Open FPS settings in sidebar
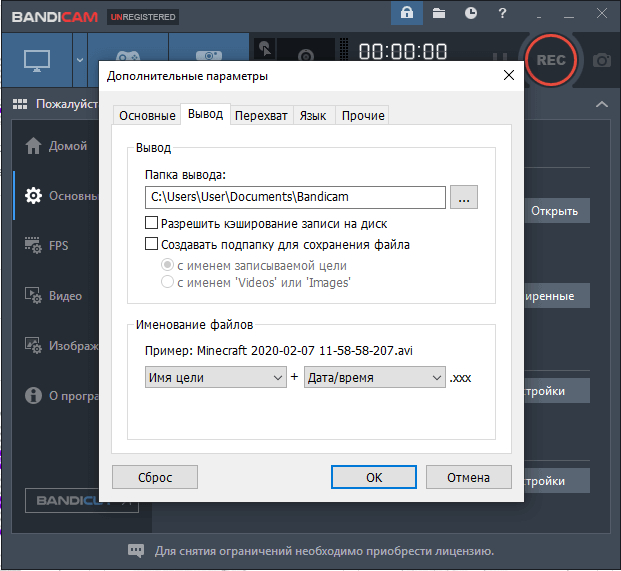Screen dimensions: 621x571 tap(47, 246)
